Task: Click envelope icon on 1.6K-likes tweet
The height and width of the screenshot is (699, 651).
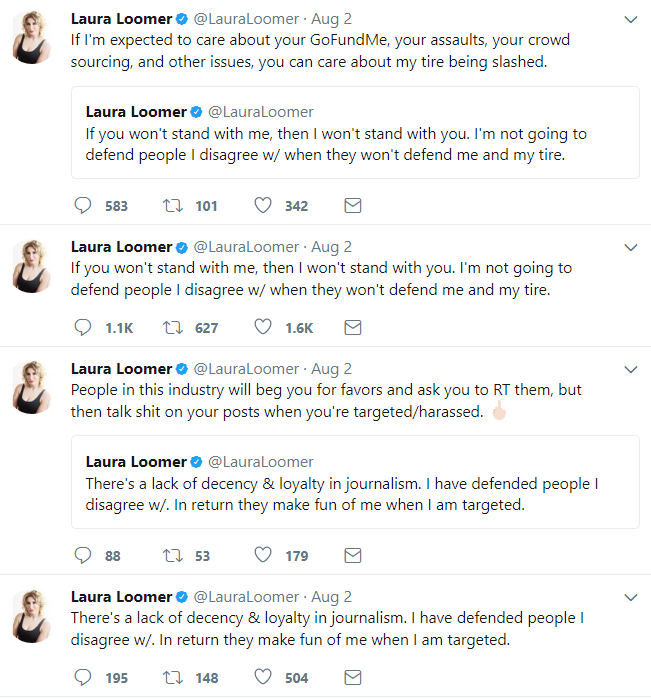Action: [352, 326]
